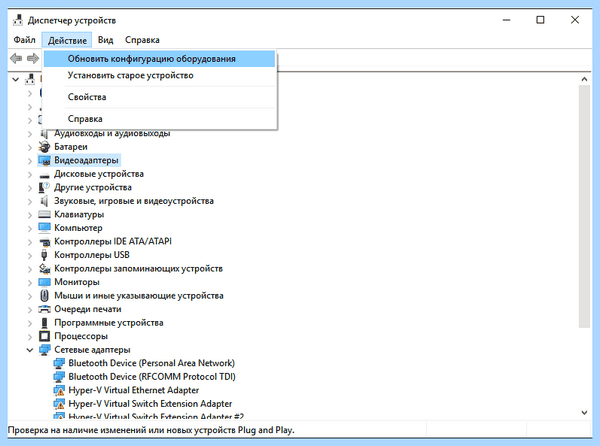Screen dimensions: 600x446
Task: Click the Контроллеры запоминающих устройств icon
Action: click(x=44, y=269)
